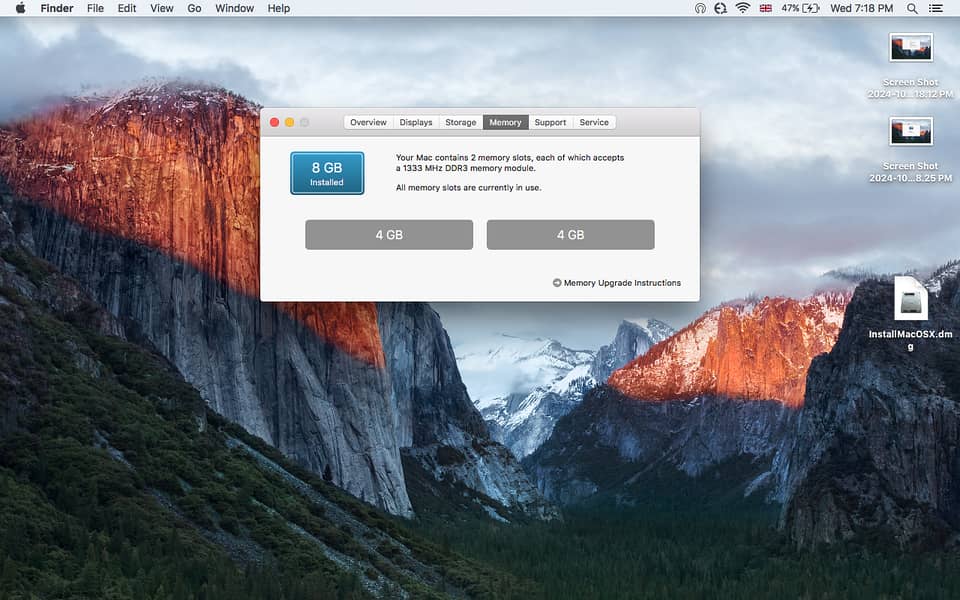Open the Apple menu
The image size is (960, 600).
pos(20,8)
